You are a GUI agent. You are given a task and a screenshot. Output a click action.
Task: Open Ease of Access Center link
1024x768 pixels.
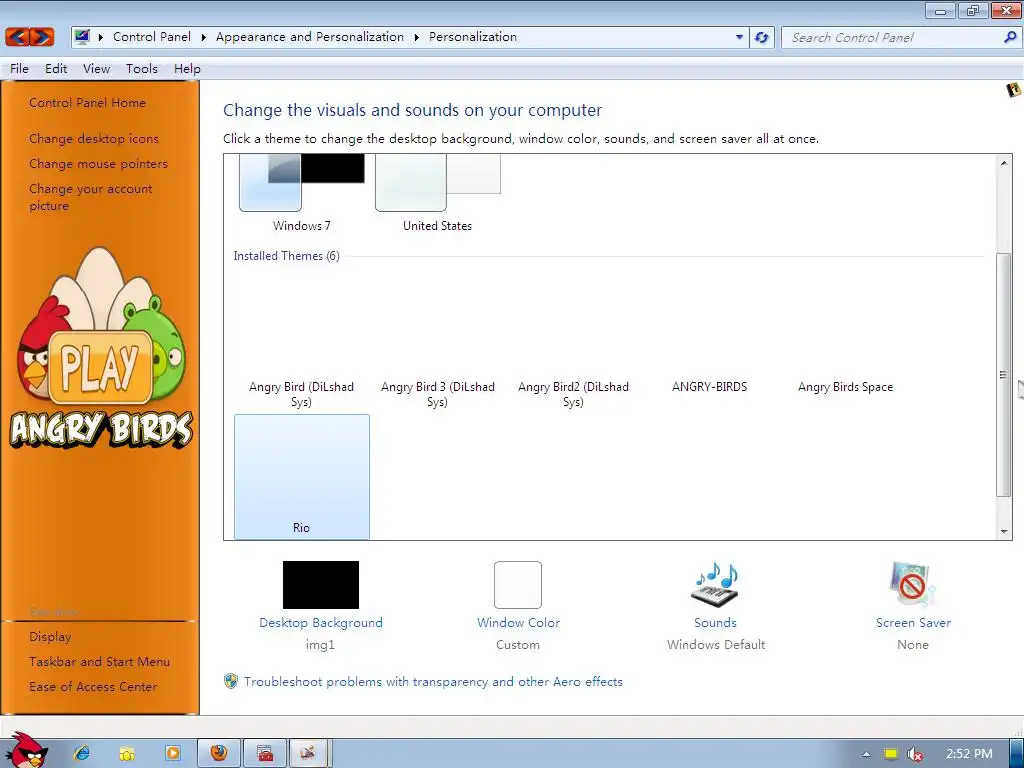click(x=93, y=686)
